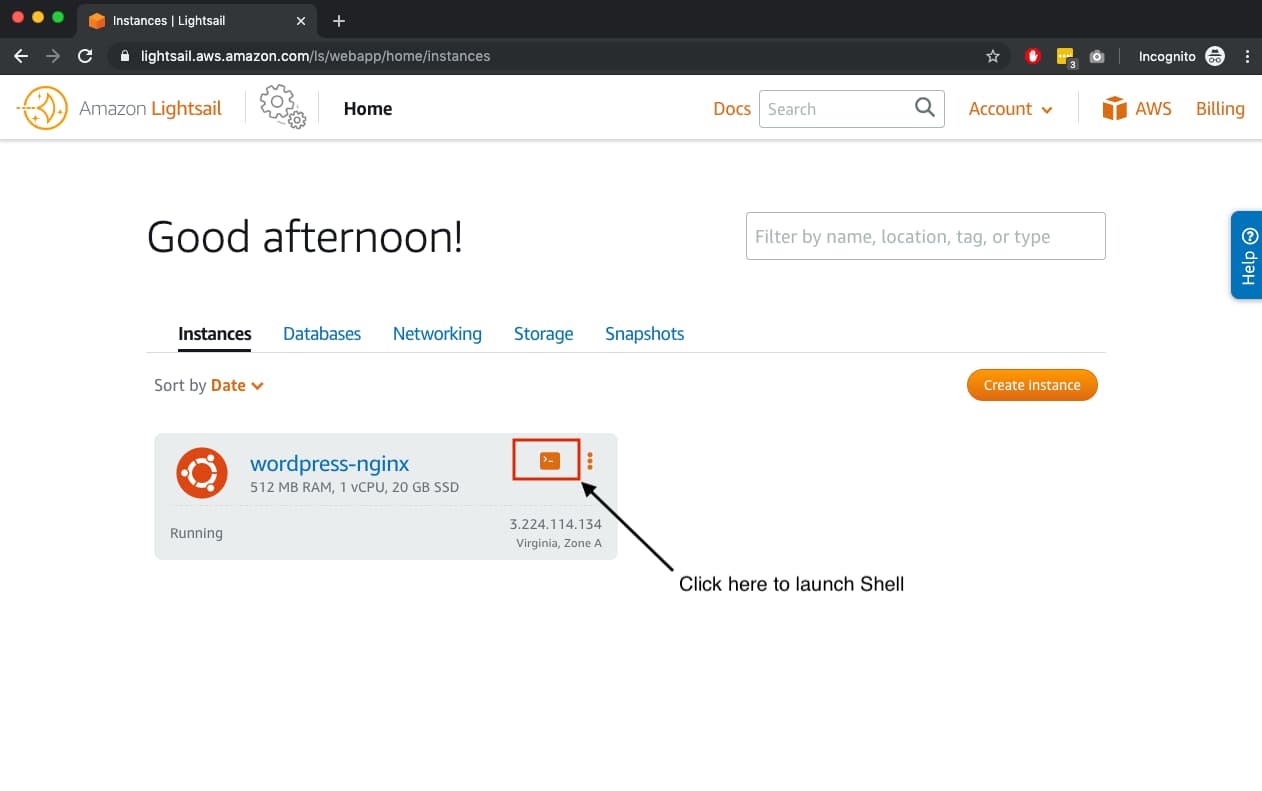The height and width of the screenshot is (791, 1262).
Task: Launch the browser SSH terminal for wordpress-nginx
Action: tap(549, 461)
